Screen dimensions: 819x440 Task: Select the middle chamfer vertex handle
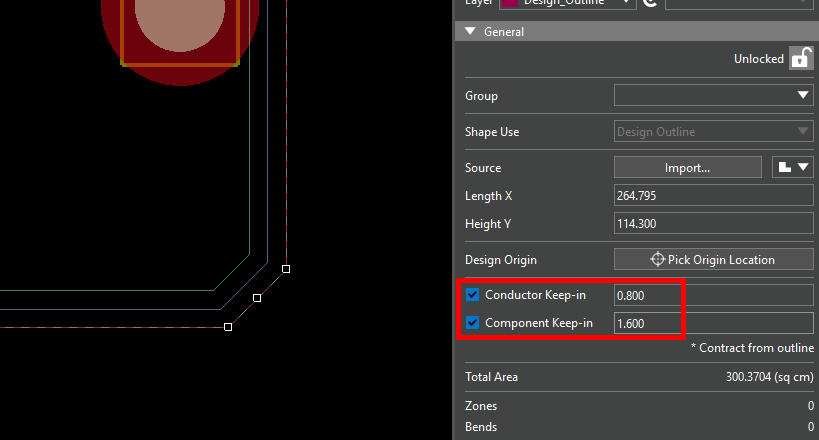click(x=257, y=298)
